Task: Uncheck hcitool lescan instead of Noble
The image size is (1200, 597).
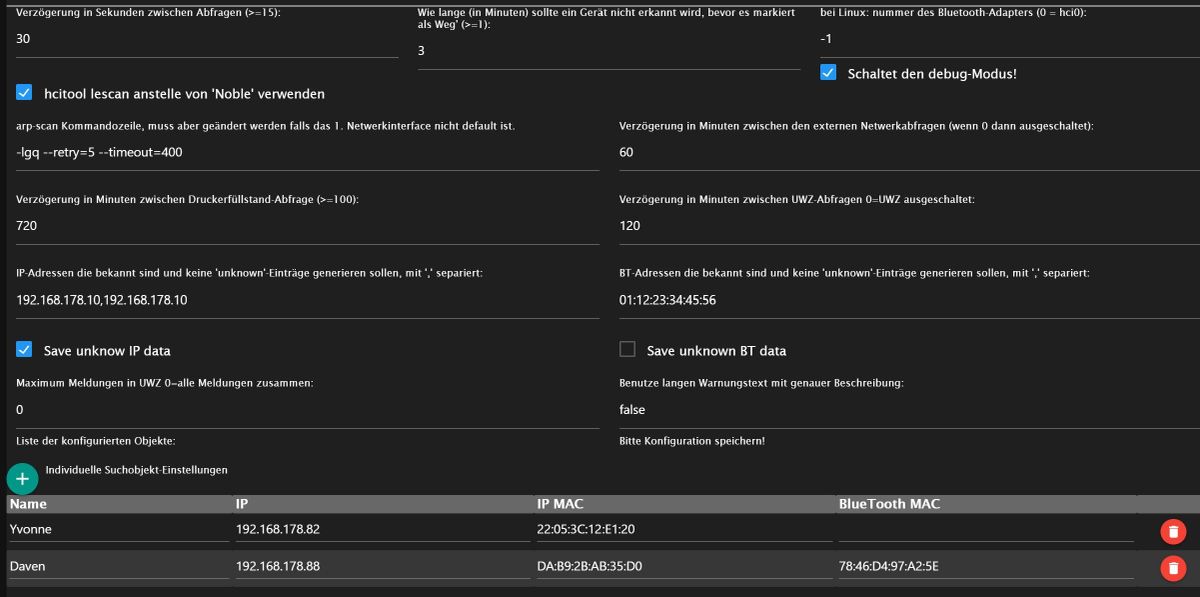Action: (x=25, y=93)
